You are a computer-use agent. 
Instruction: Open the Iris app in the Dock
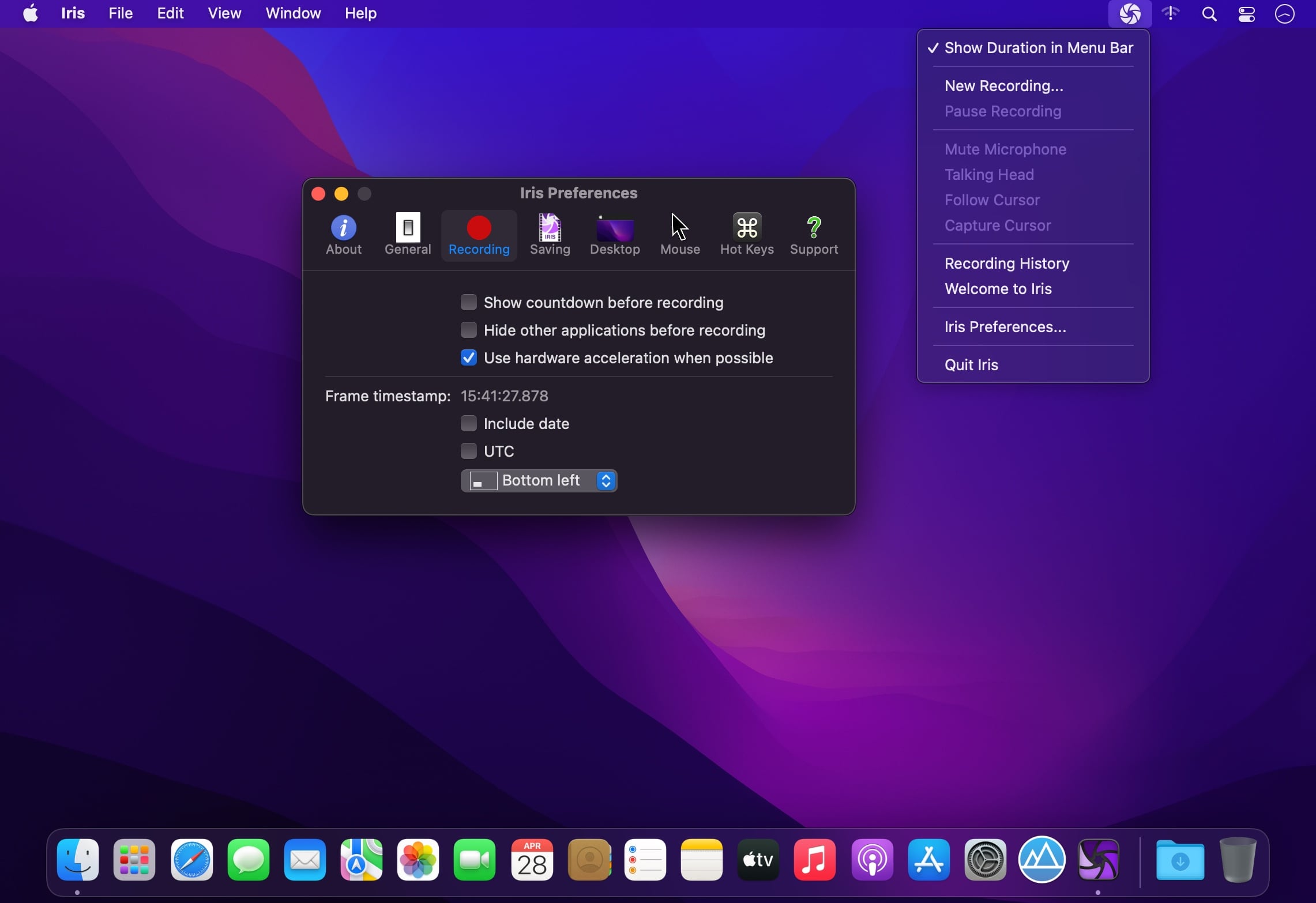click(x=1099, y=860)
